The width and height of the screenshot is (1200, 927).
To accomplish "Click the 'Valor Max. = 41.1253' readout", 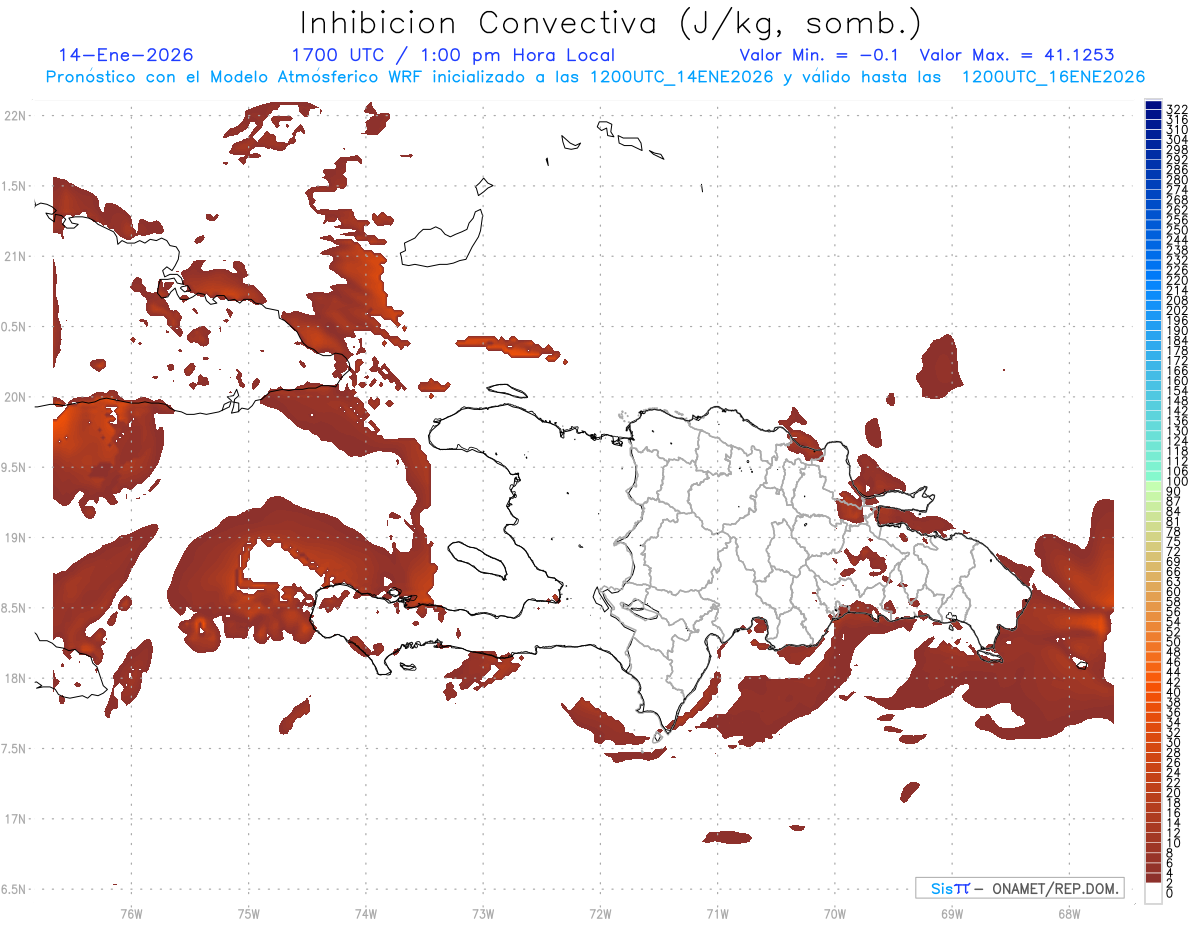I will 1017,55.
